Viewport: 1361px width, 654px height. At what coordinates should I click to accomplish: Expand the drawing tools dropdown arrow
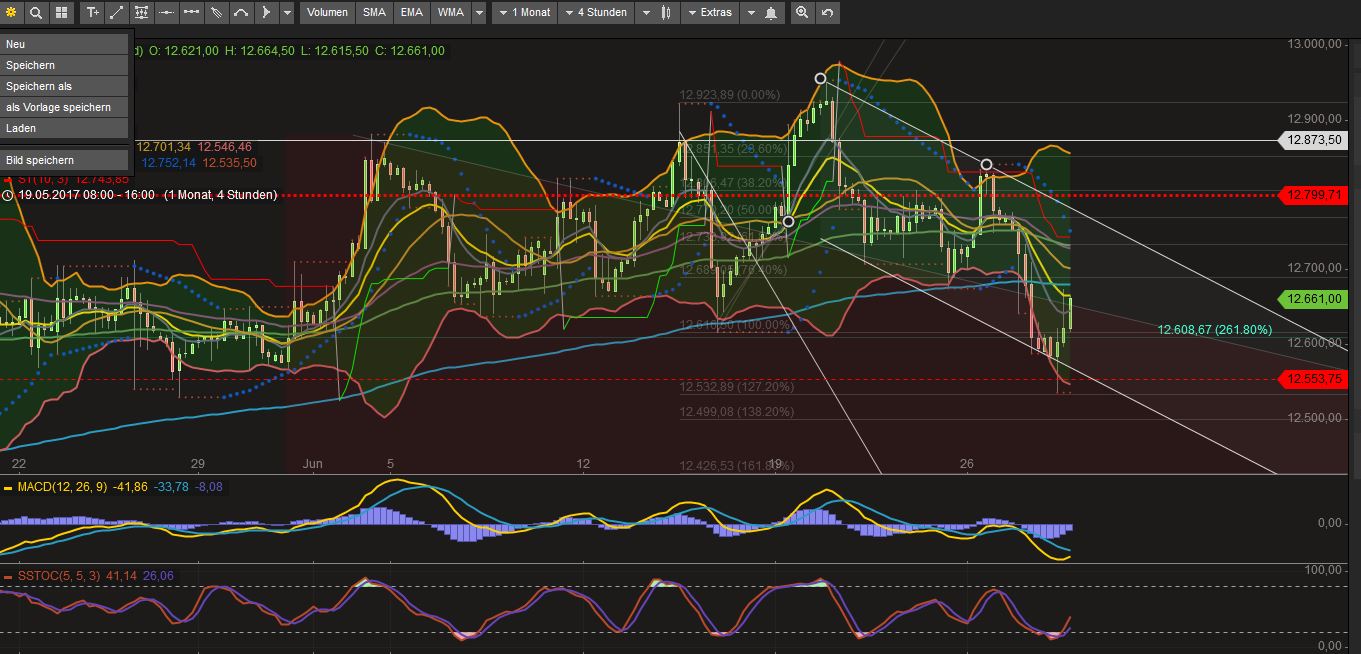(x=288, y=13)
